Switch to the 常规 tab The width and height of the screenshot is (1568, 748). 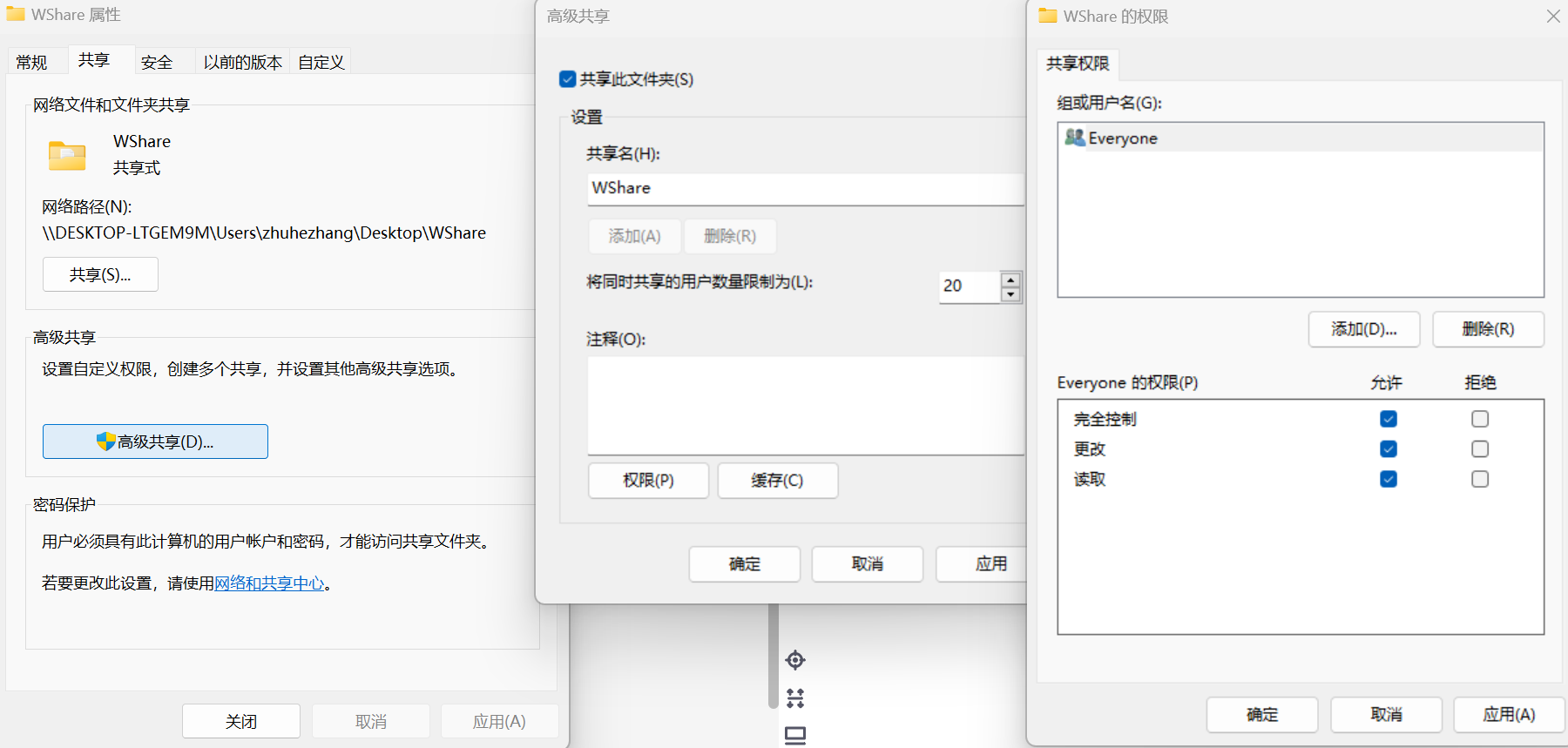[31, 62]
